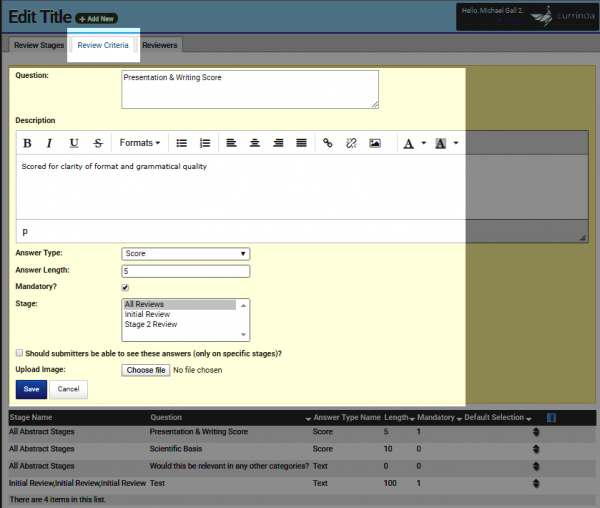Toggle bold formatting in description editor

coord(27,143)
